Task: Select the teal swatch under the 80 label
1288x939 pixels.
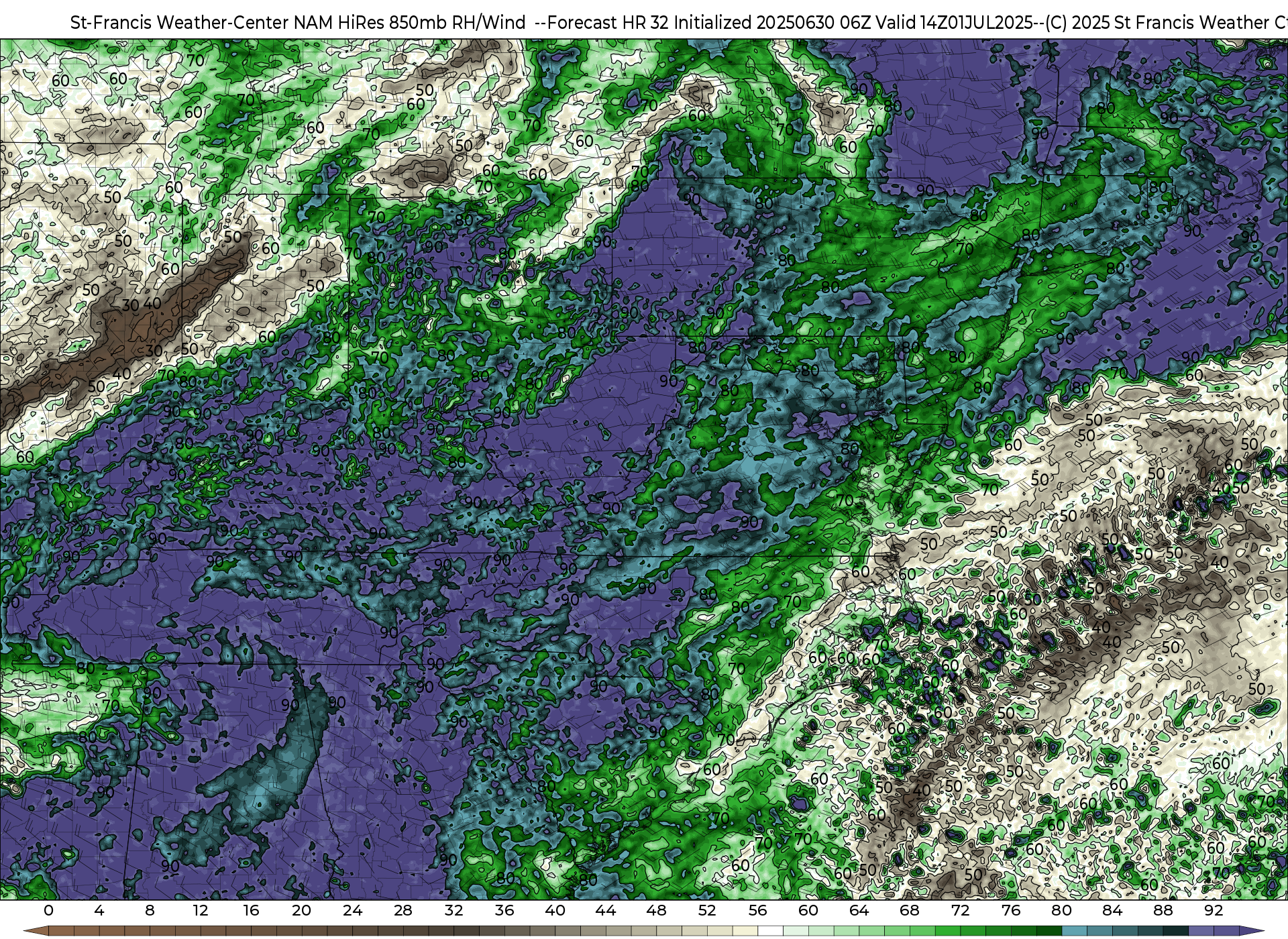Action: 1074,931
